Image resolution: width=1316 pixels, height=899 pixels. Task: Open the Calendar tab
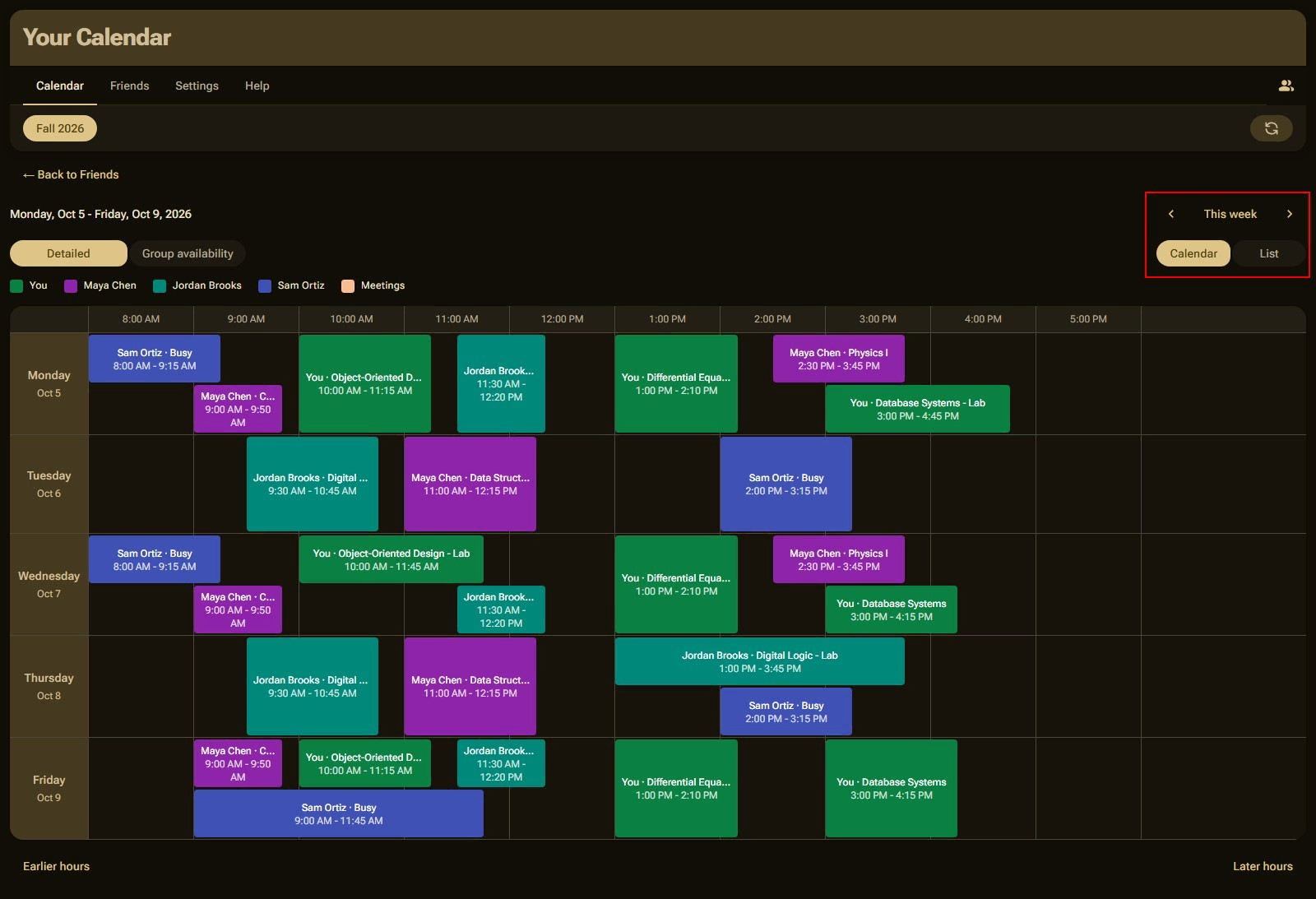pos(60,86)
